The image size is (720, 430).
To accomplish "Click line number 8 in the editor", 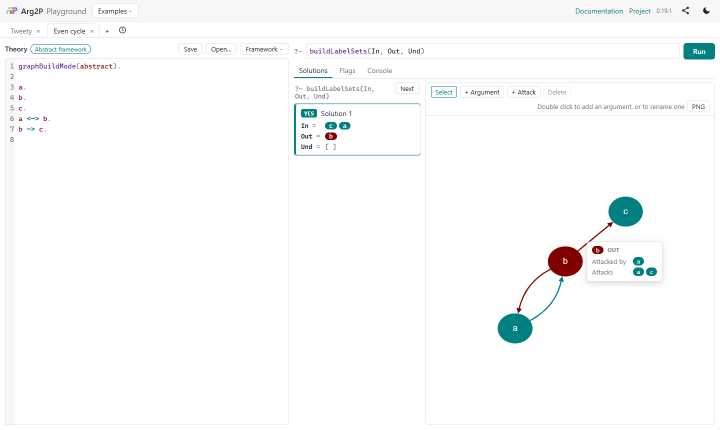I will 12,140.
